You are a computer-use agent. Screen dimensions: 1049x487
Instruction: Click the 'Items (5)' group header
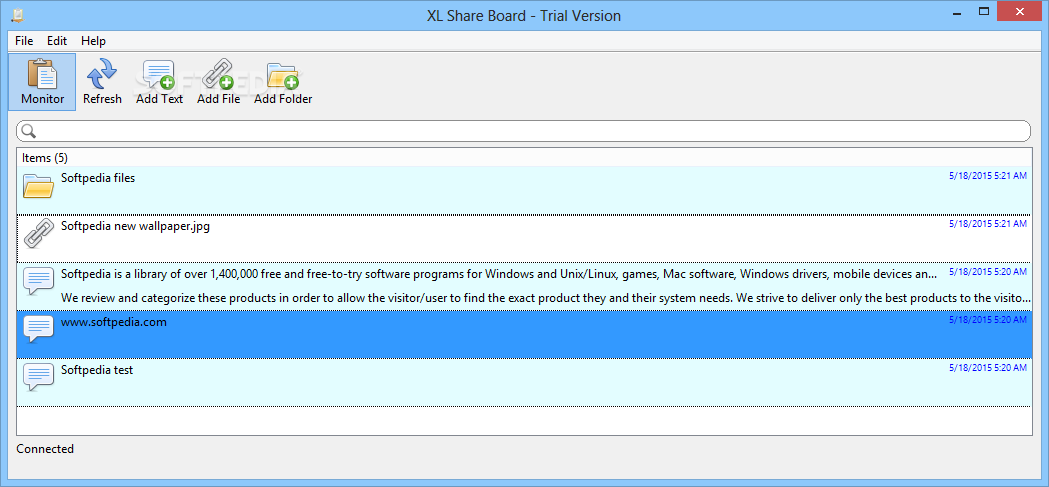click(45, 158)
